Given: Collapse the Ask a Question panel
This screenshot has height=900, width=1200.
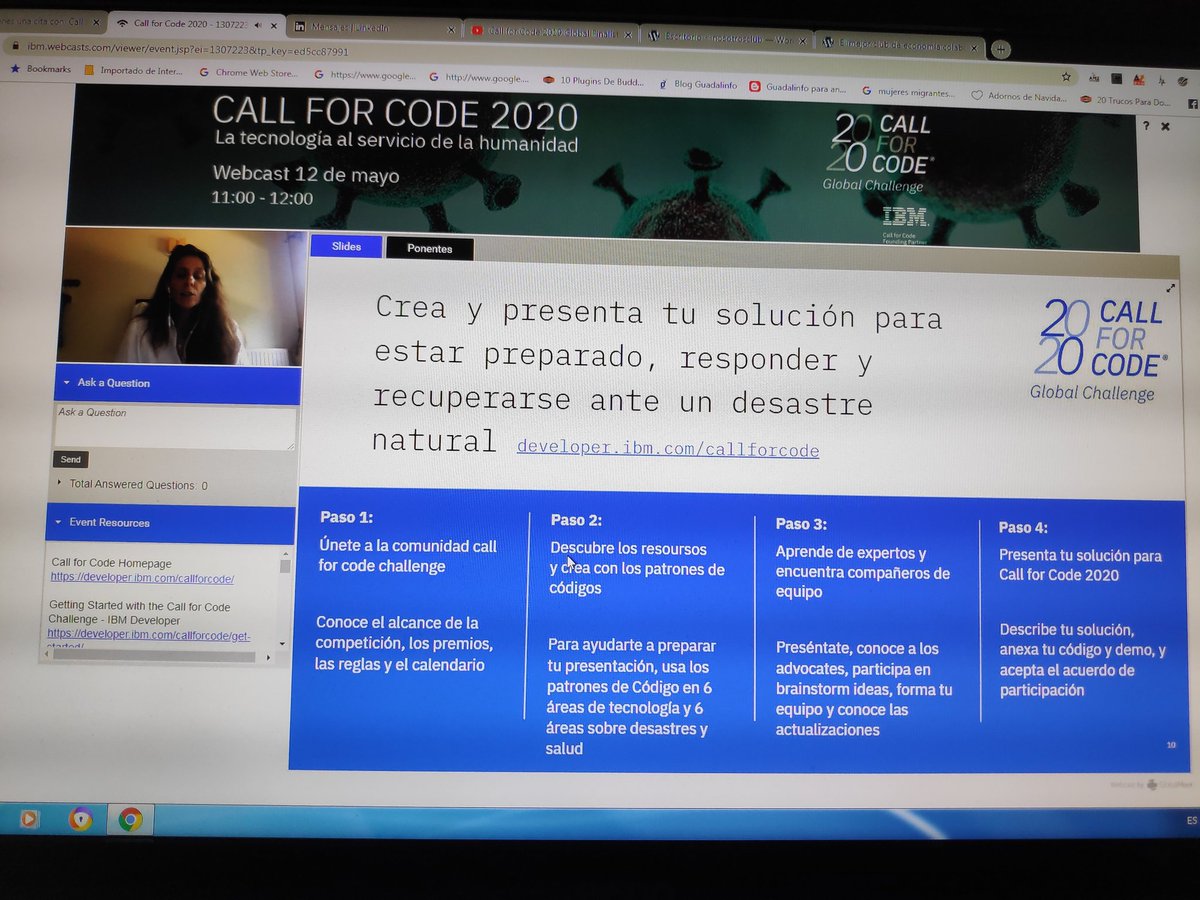Looking at the screenshot, I should click(x=67, y=383).
